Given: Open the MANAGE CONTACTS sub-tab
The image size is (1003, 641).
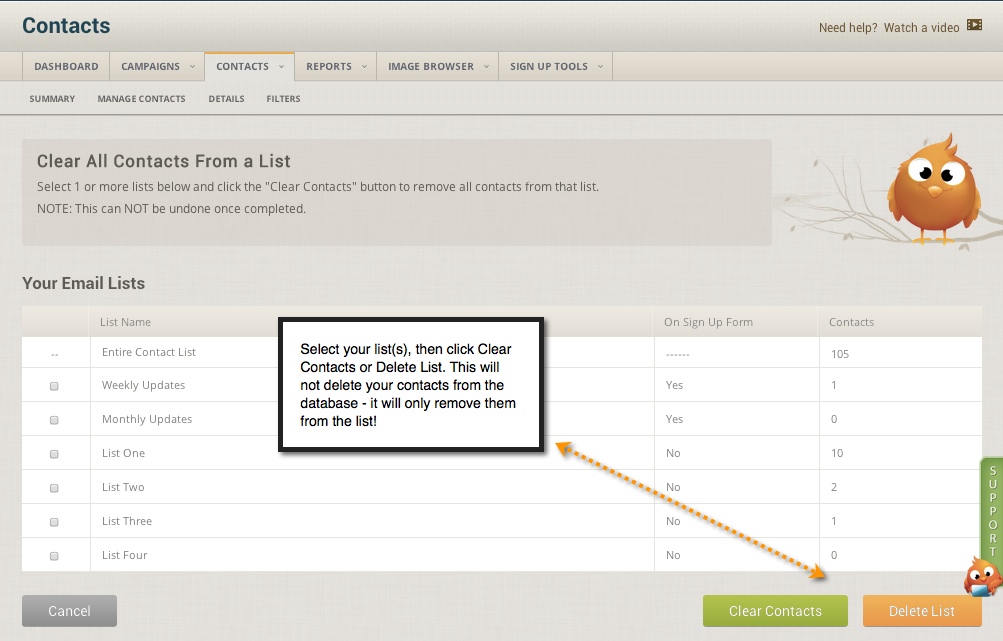Looking at the screenshot, I should pyautogui.click(x=141, y=98).
